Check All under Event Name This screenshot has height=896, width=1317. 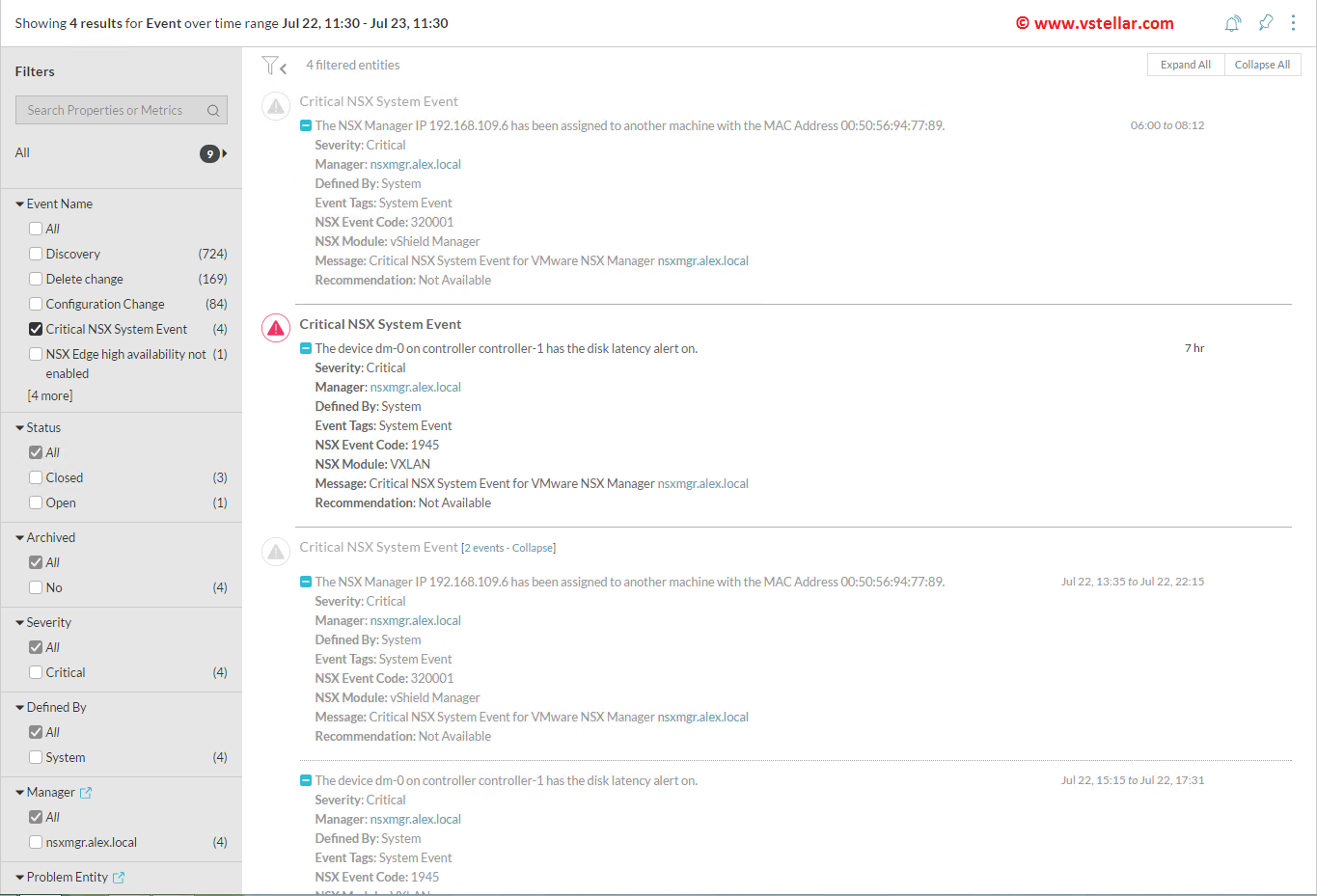[x=36, y=229]
